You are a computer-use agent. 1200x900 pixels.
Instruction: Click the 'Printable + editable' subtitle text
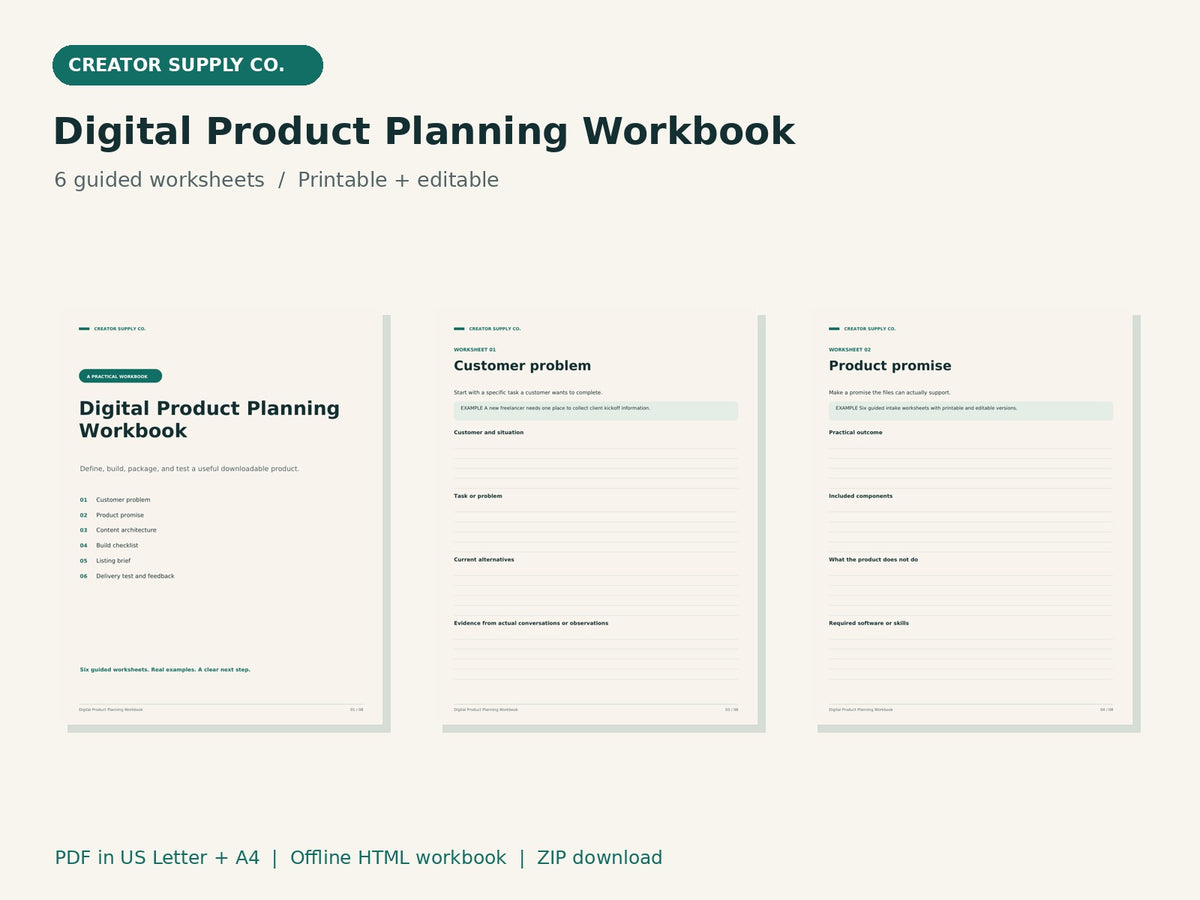pyautogui.click(x=398, y=180)
